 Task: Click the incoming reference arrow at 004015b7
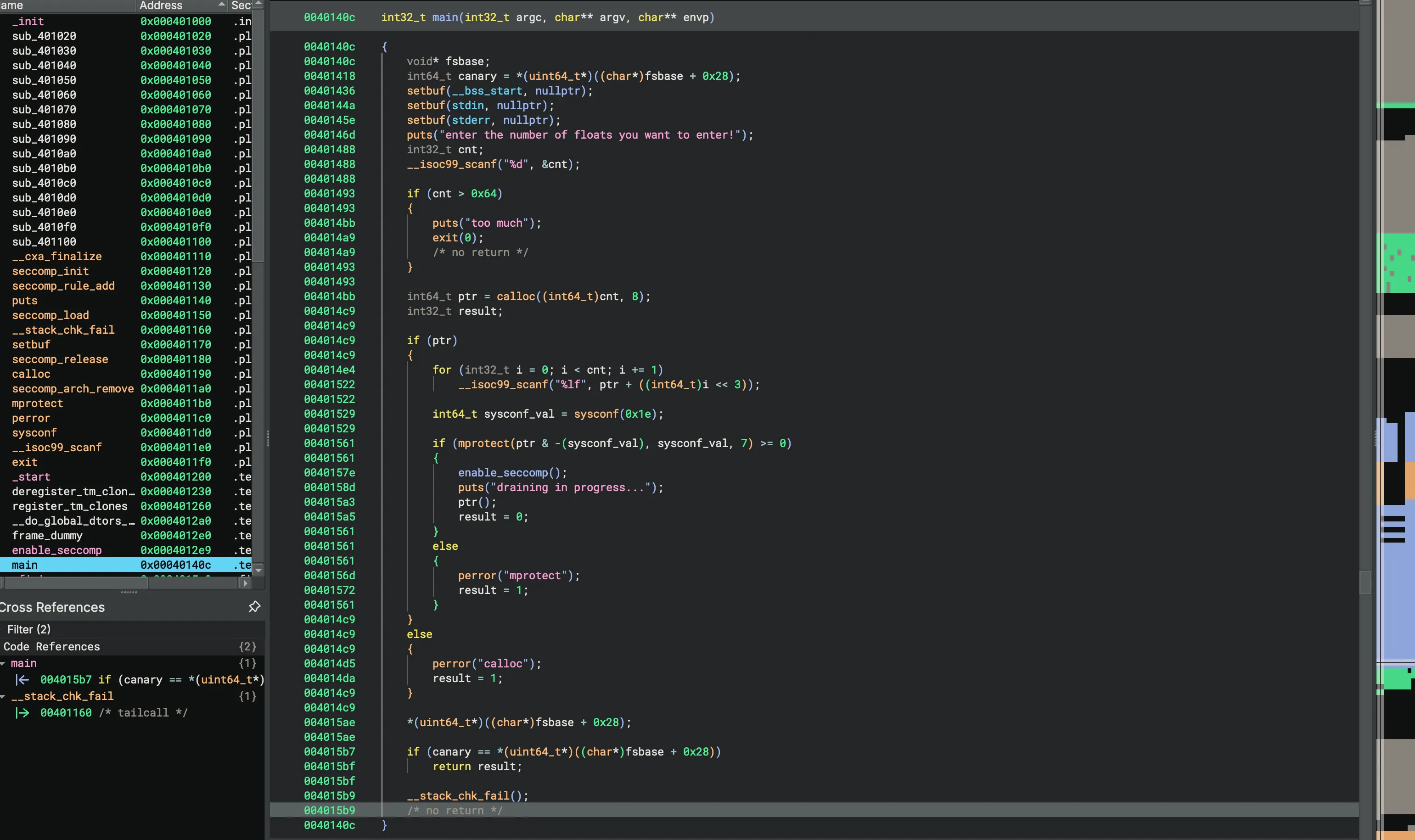(x=22, y=680)
